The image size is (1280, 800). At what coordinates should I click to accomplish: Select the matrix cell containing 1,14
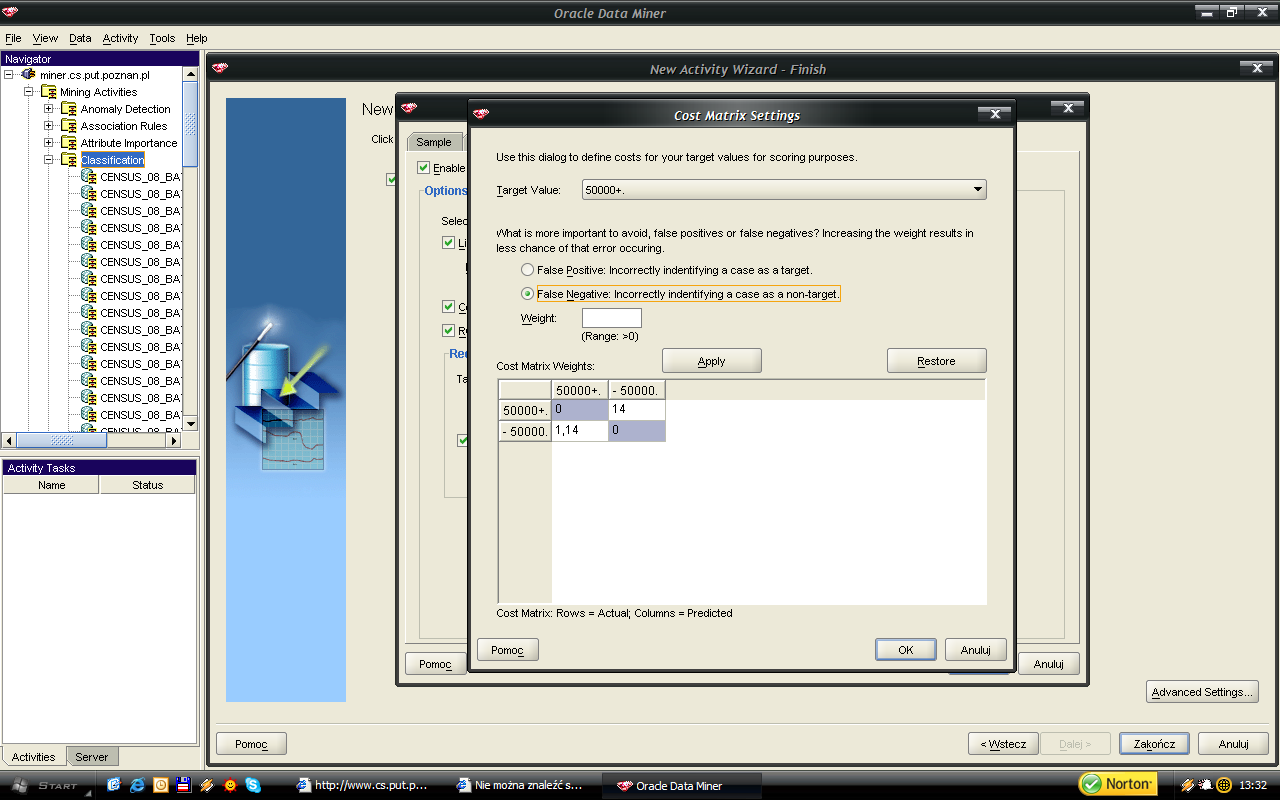tap(580, 430)
